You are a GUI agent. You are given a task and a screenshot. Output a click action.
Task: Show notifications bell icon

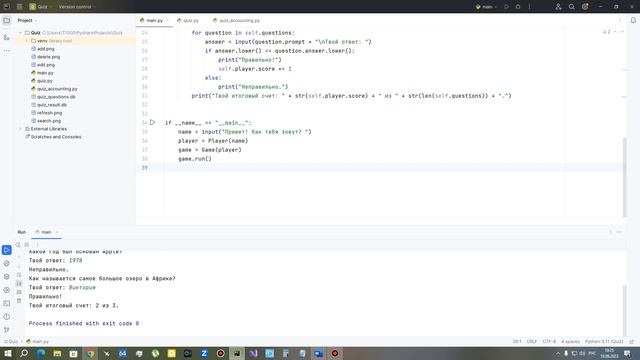[633, 20]
